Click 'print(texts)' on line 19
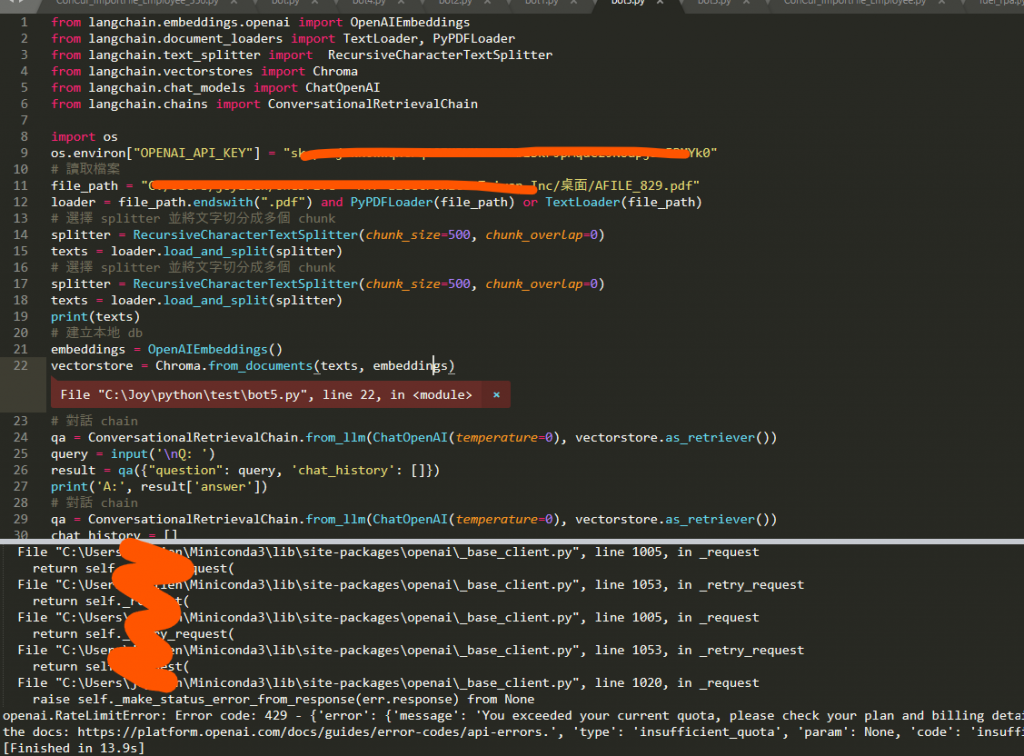Image resolution: width=1024 pixels, height=756 pixels. point(95,317)
